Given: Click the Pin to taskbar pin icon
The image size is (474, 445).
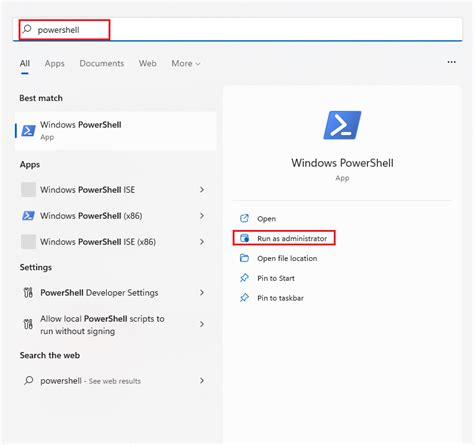Looking at the screenshot, I should 244,298.
